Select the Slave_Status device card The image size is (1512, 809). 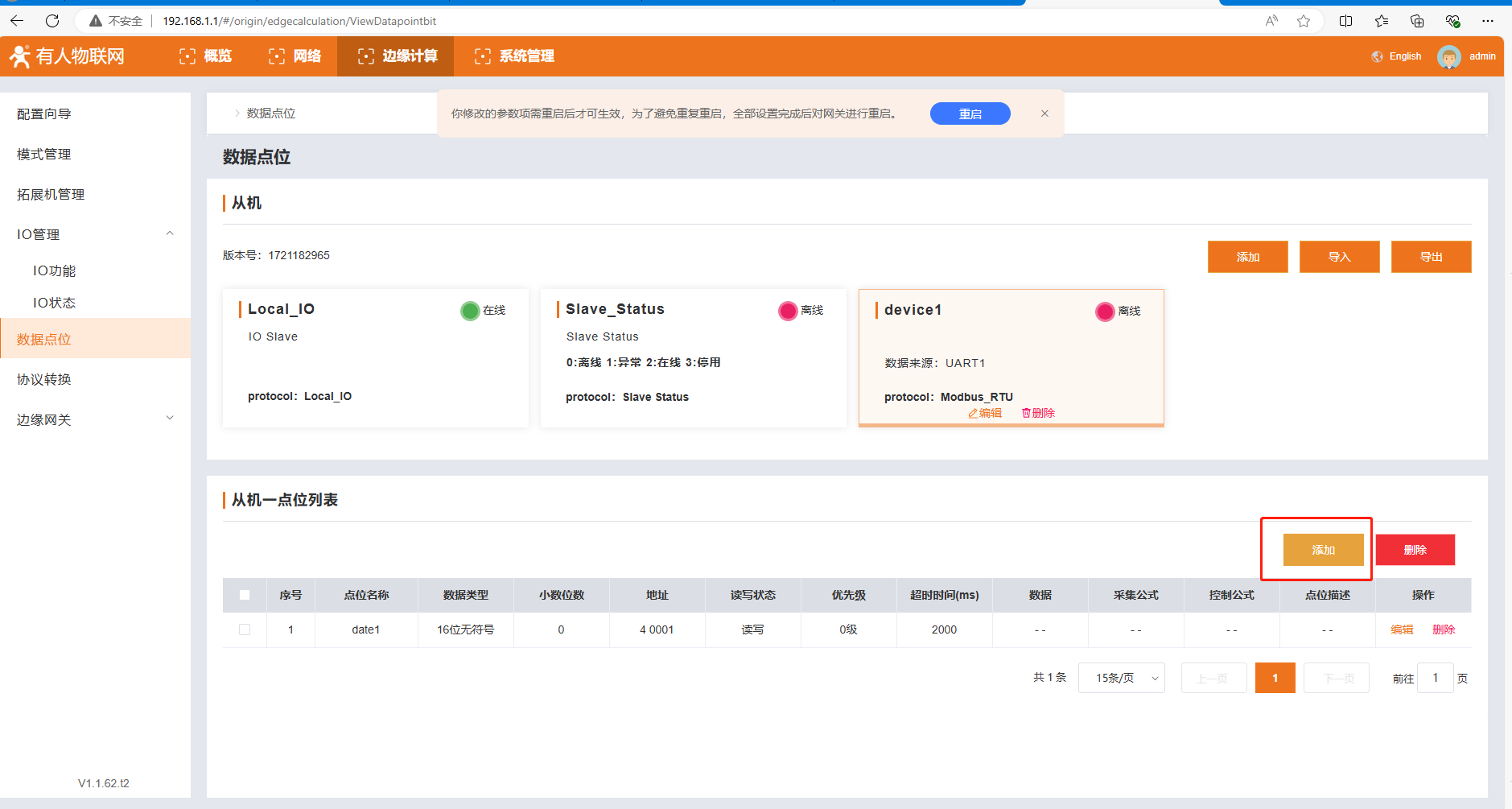693,358
